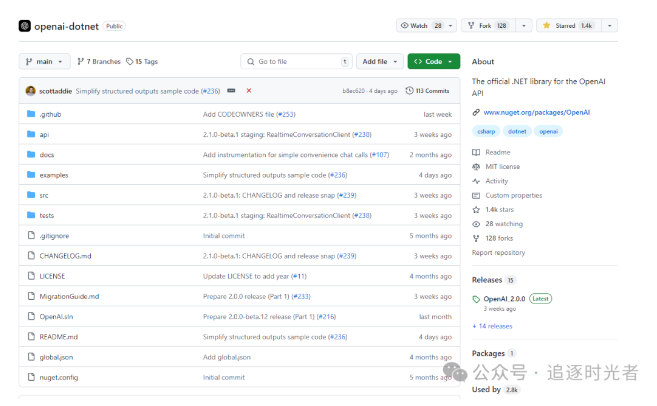The width and height of the screenshot is (657, 406).
Task: Click the OpenAI.sln file icon
Action: click(31, 316)
